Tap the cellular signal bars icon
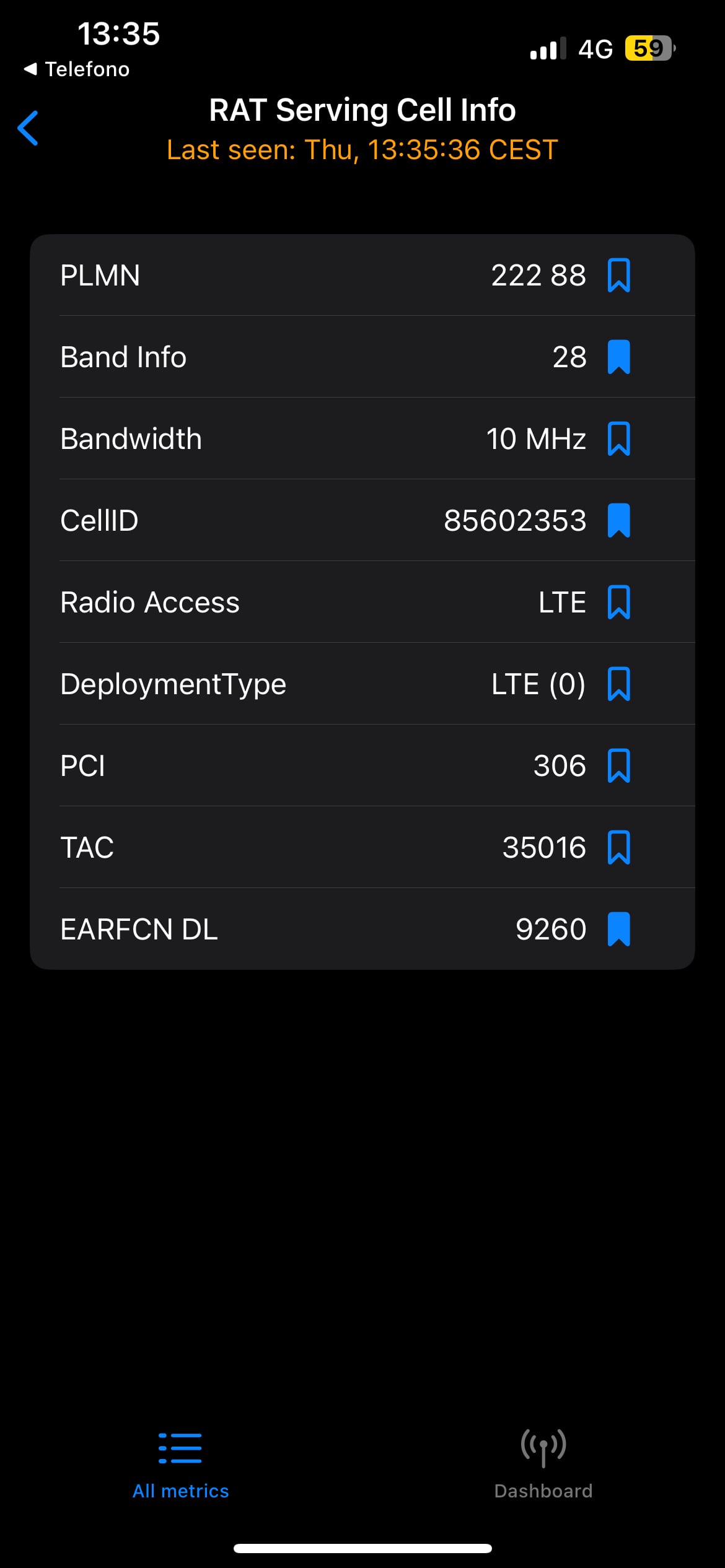This screenshot has height=1568, width=725. 548,48
